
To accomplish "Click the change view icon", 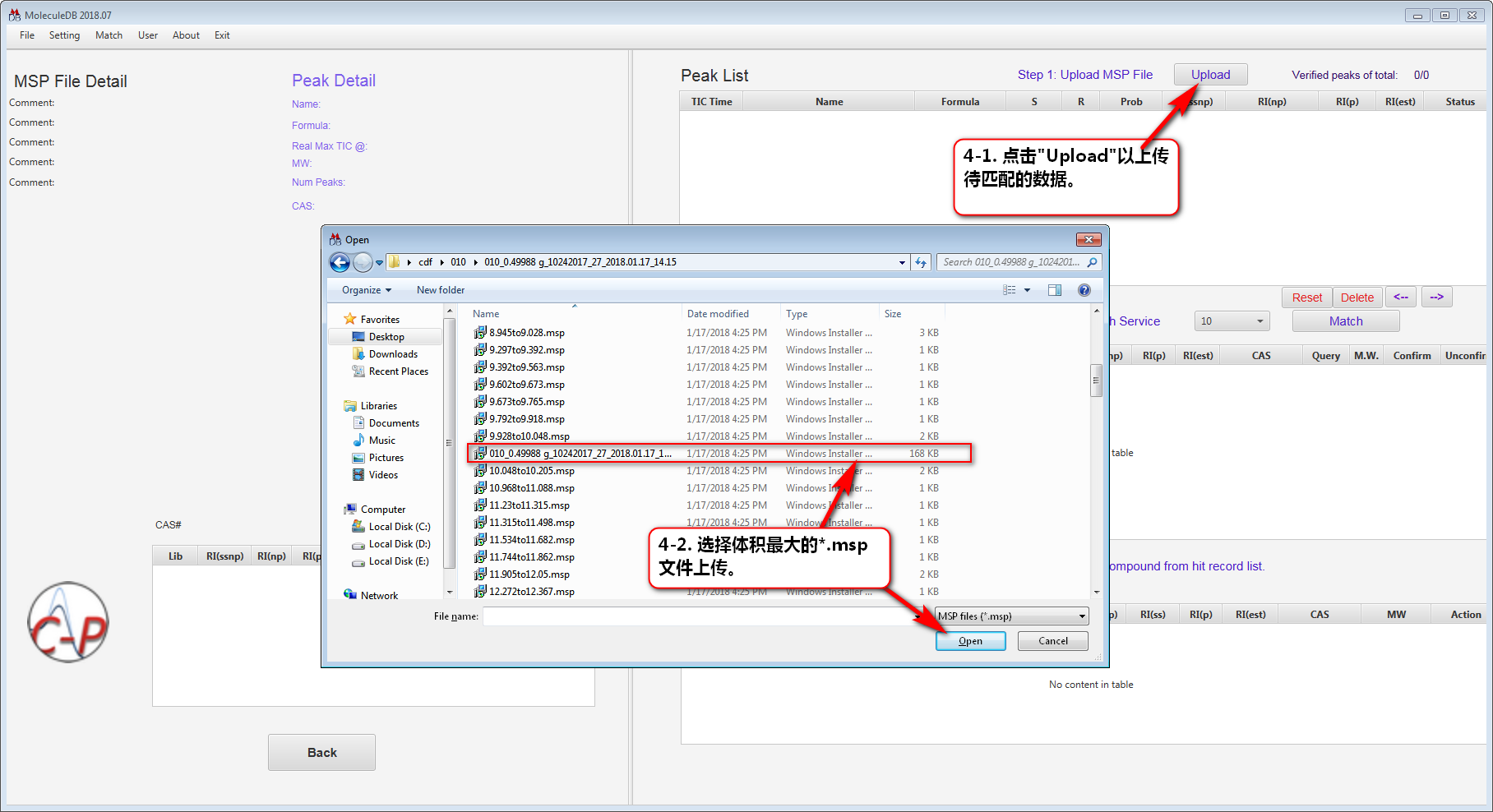I will point(1010,290).
